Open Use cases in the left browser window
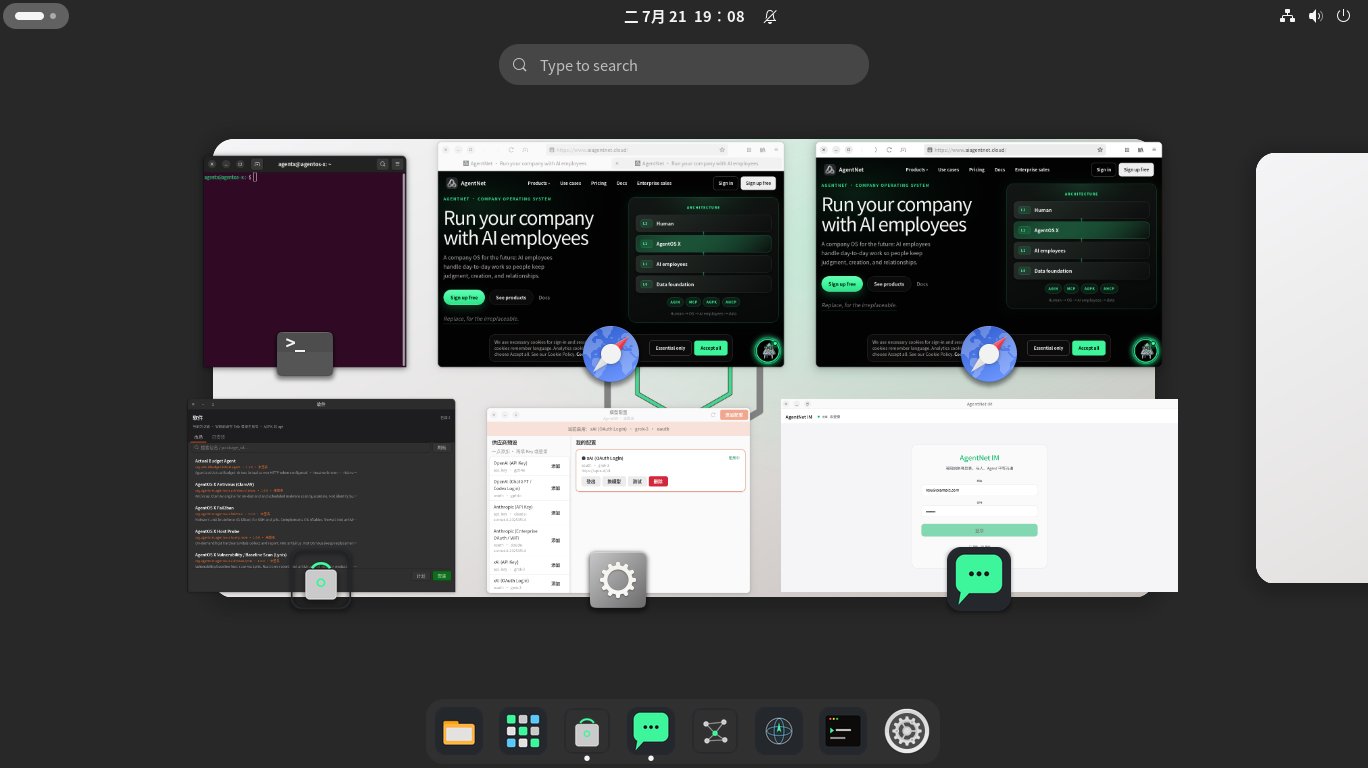This screenshot has height=768, width=1368. click(x=570, y=183)
